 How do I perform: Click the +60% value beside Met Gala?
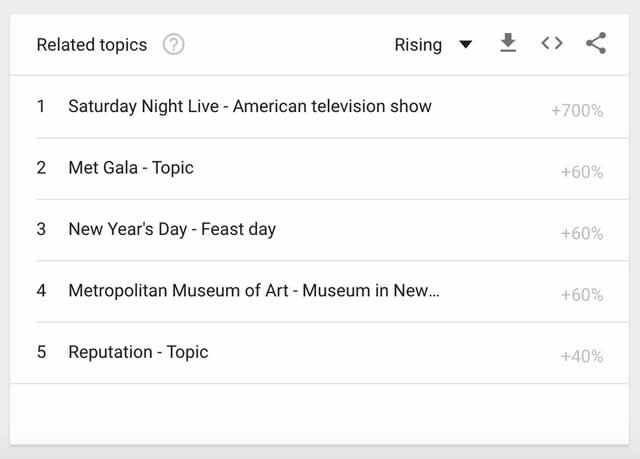point(581,172)
